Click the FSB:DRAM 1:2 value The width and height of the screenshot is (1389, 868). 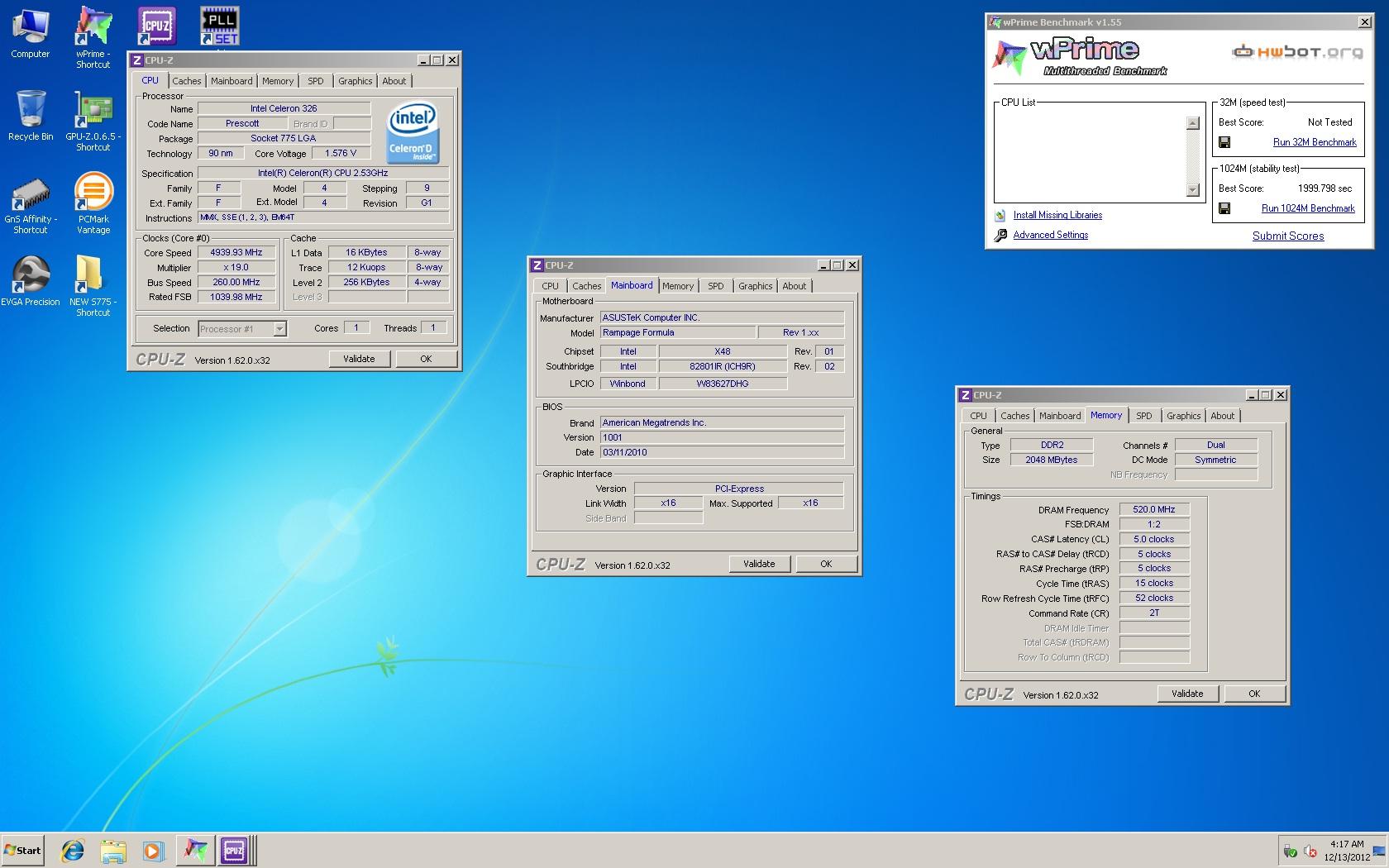click(1154, 524)
